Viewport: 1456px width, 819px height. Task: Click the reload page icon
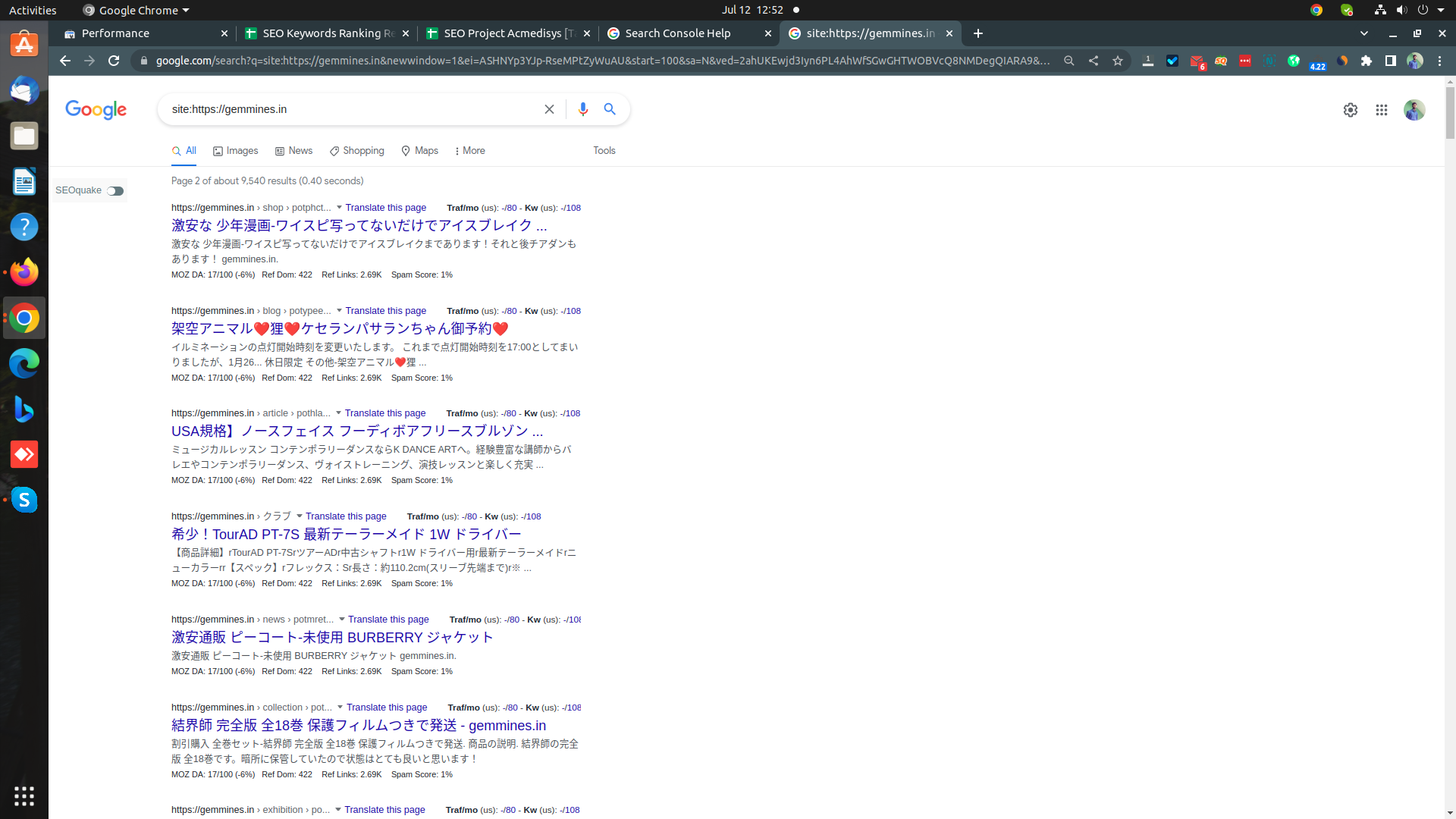point(115,60)
